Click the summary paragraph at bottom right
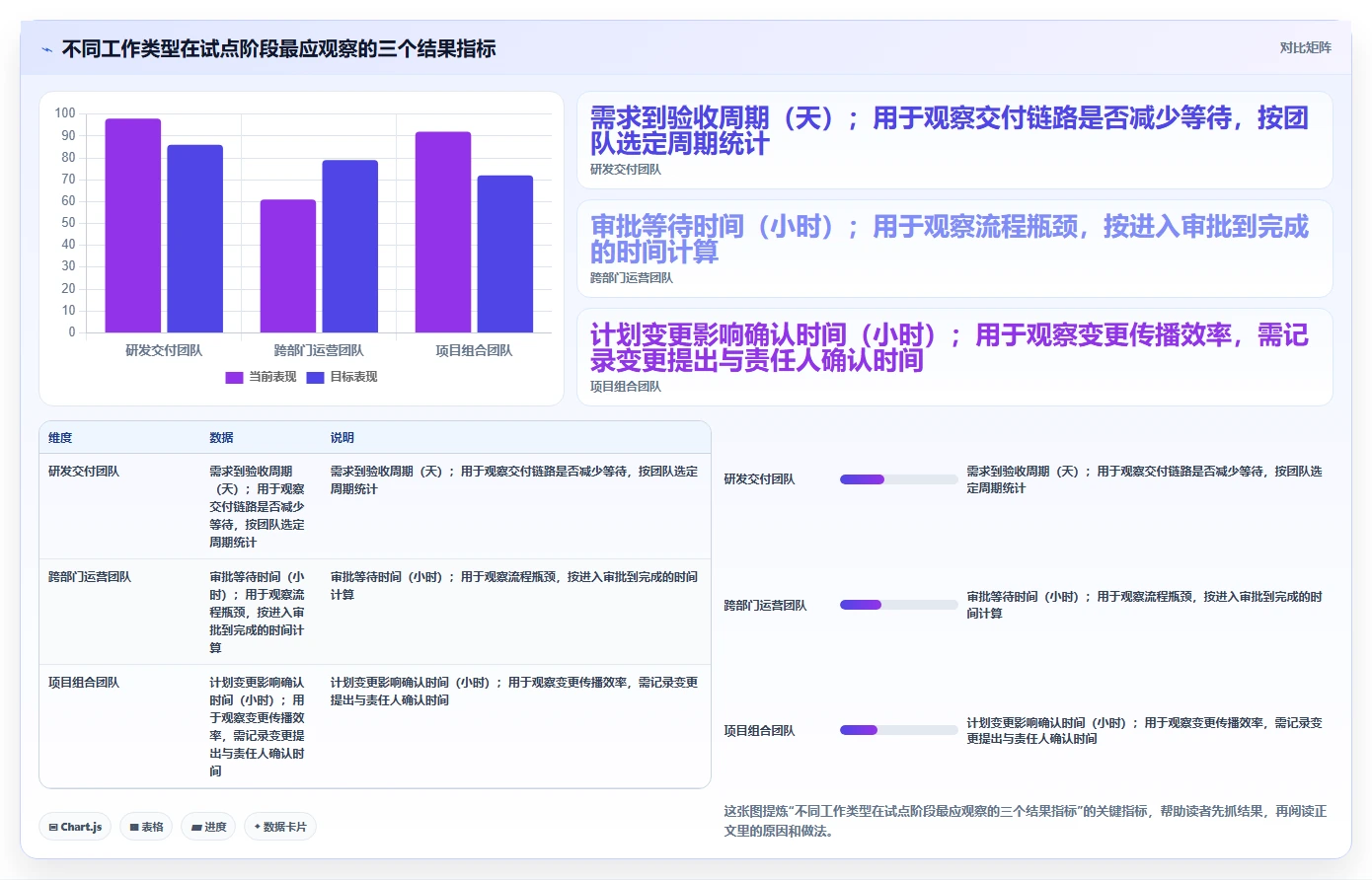The width and height of the screenshot is (1372, 880). click(x=1026, y=821)
